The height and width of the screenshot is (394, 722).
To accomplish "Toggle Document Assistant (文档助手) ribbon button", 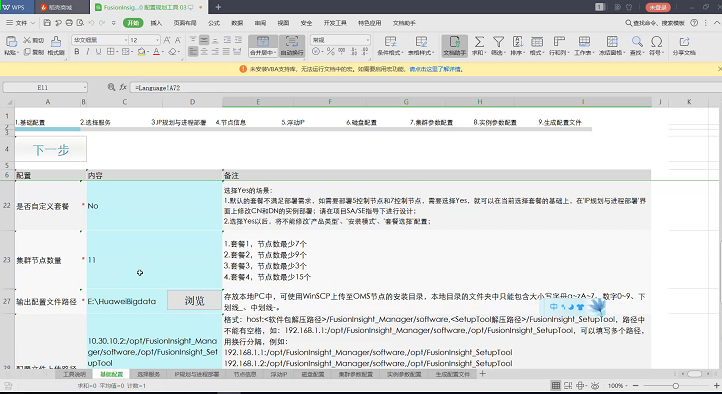I will (x=454, y=46).
